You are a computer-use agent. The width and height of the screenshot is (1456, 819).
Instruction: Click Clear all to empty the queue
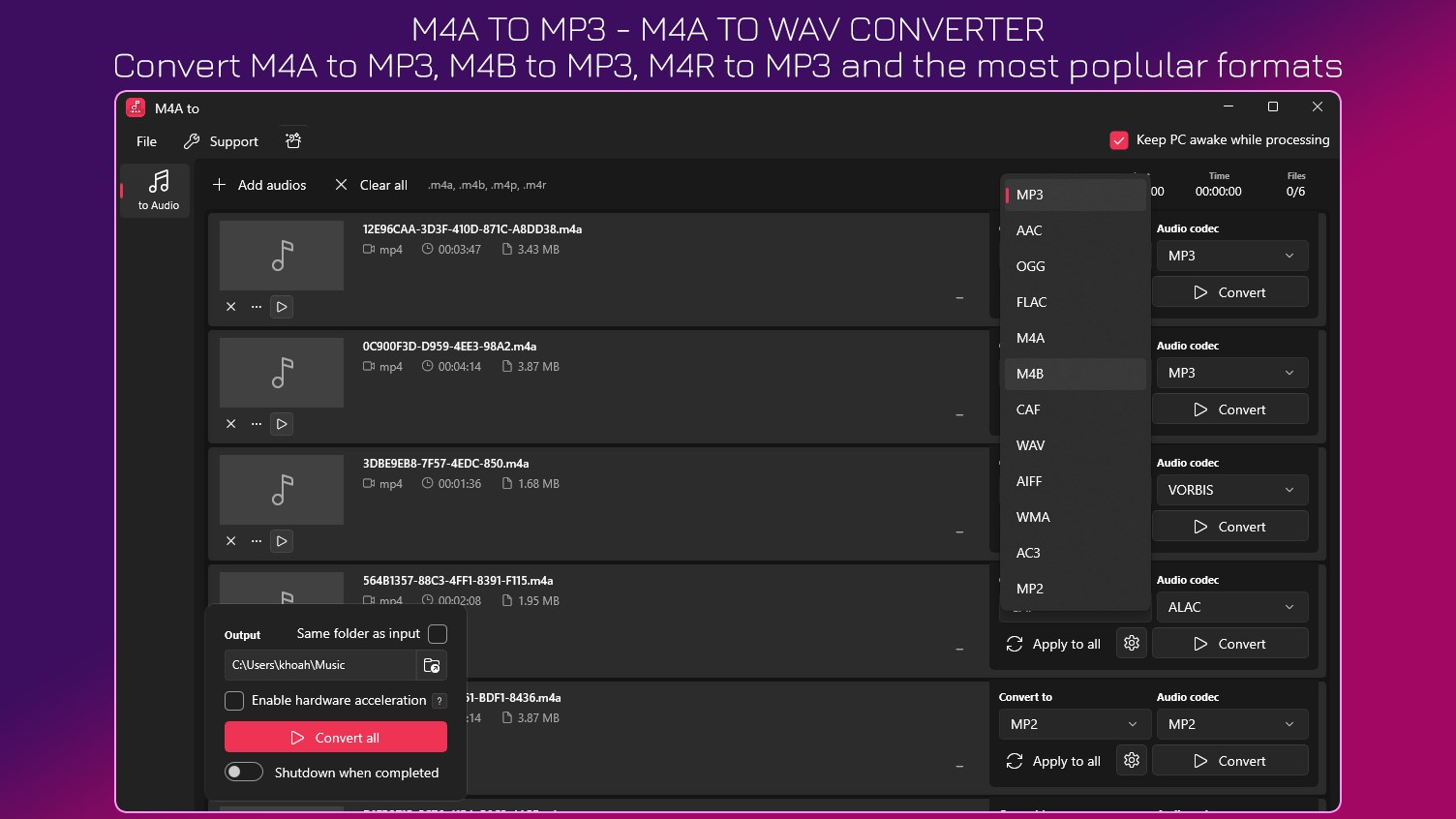[x=382, y=185]
